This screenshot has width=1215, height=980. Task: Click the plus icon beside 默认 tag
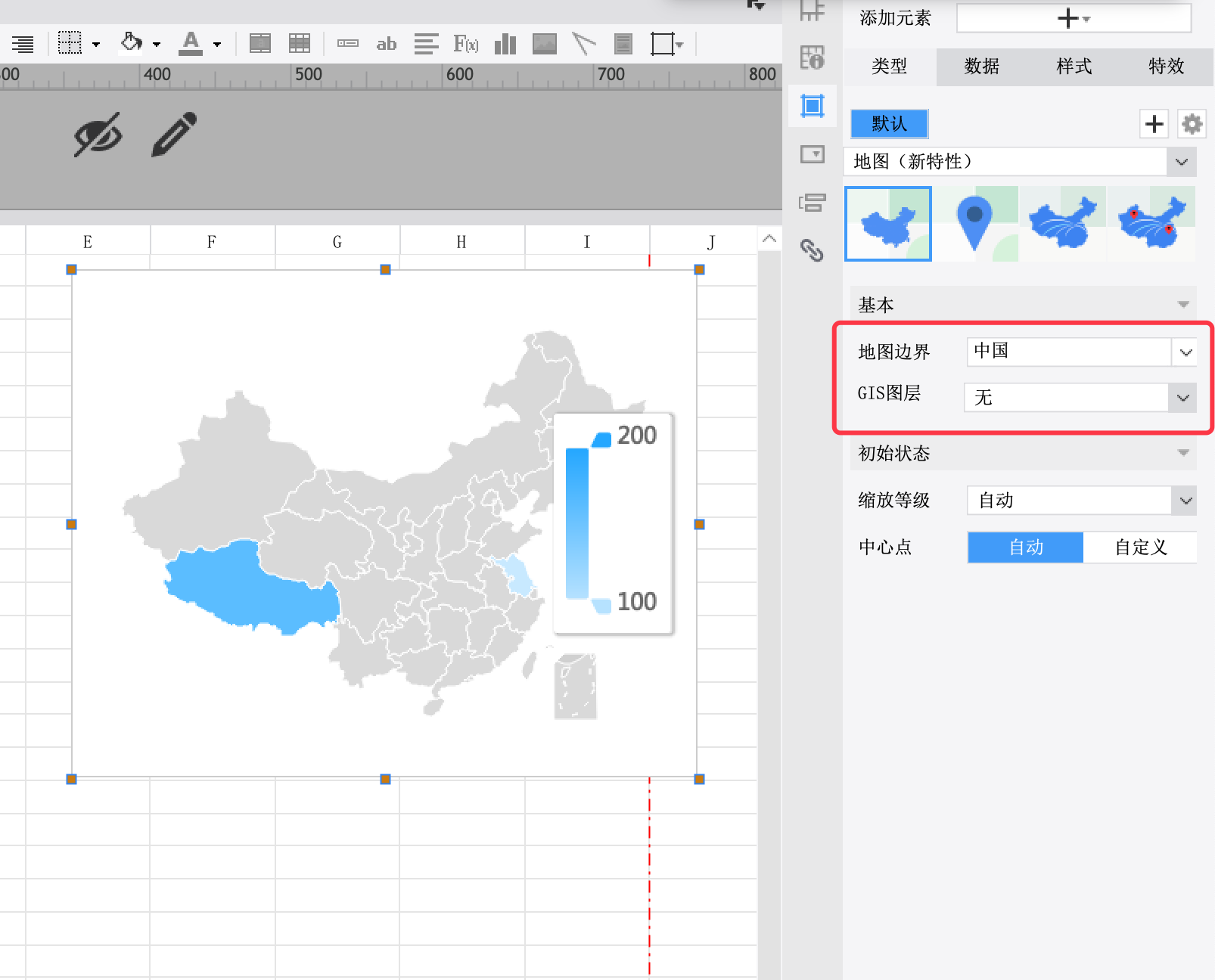1154,124
